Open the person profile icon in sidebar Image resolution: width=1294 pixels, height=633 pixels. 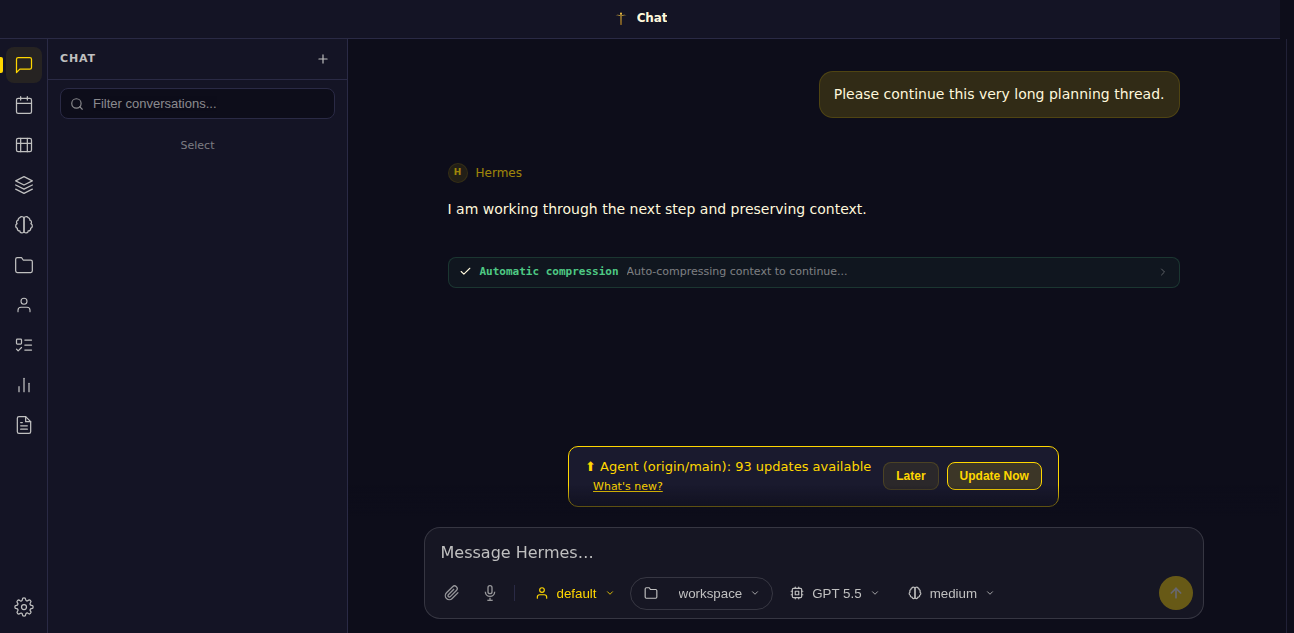tap(24, 305)
